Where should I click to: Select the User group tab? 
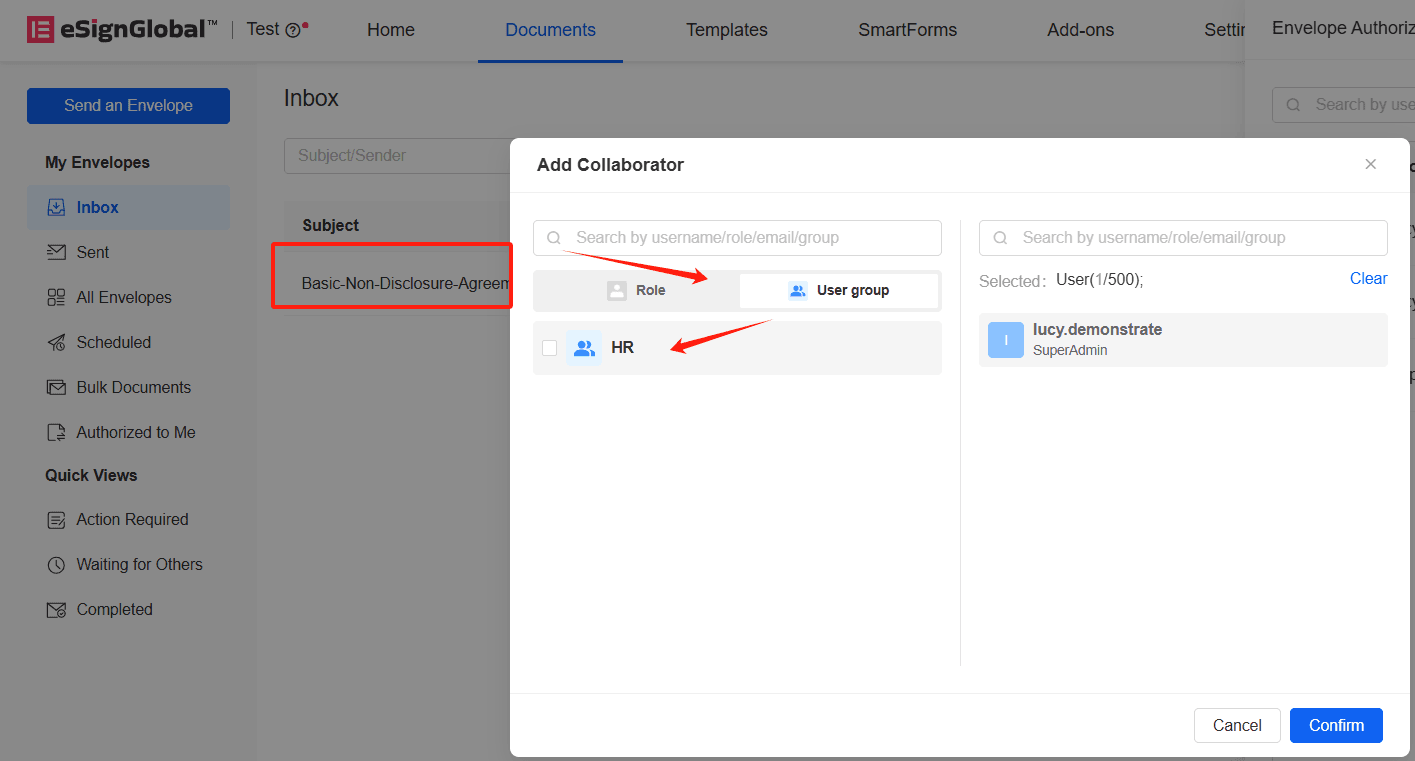(x=839, y=290)
